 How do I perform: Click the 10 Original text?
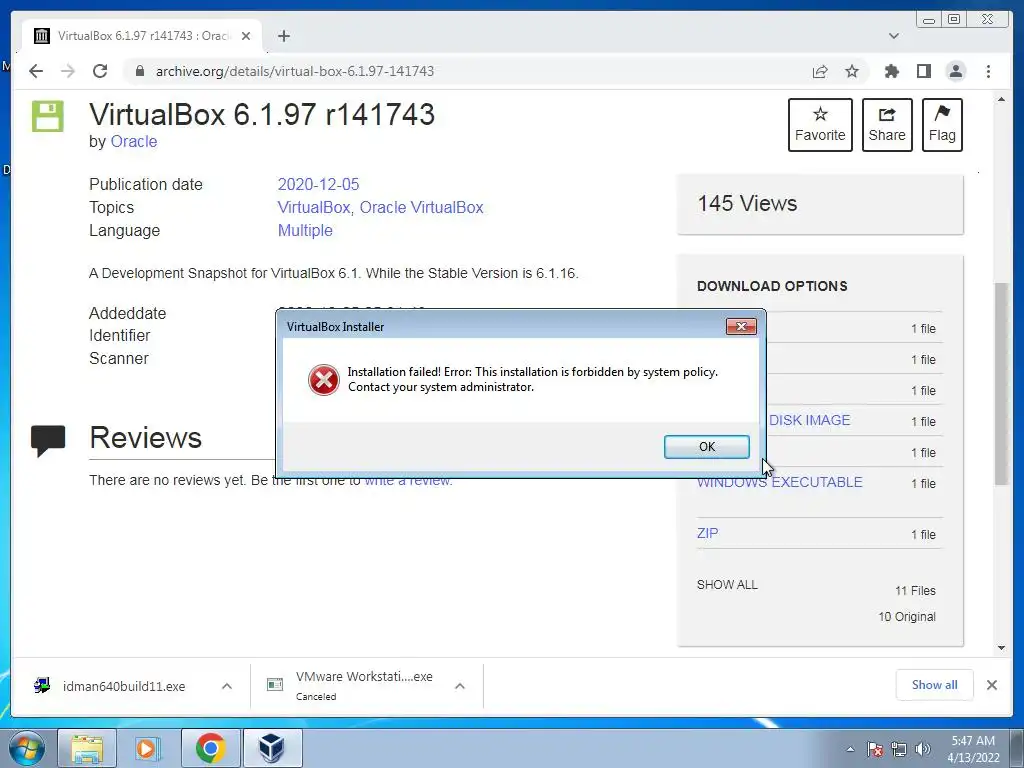pyautogui.click(x=907, y=617)
